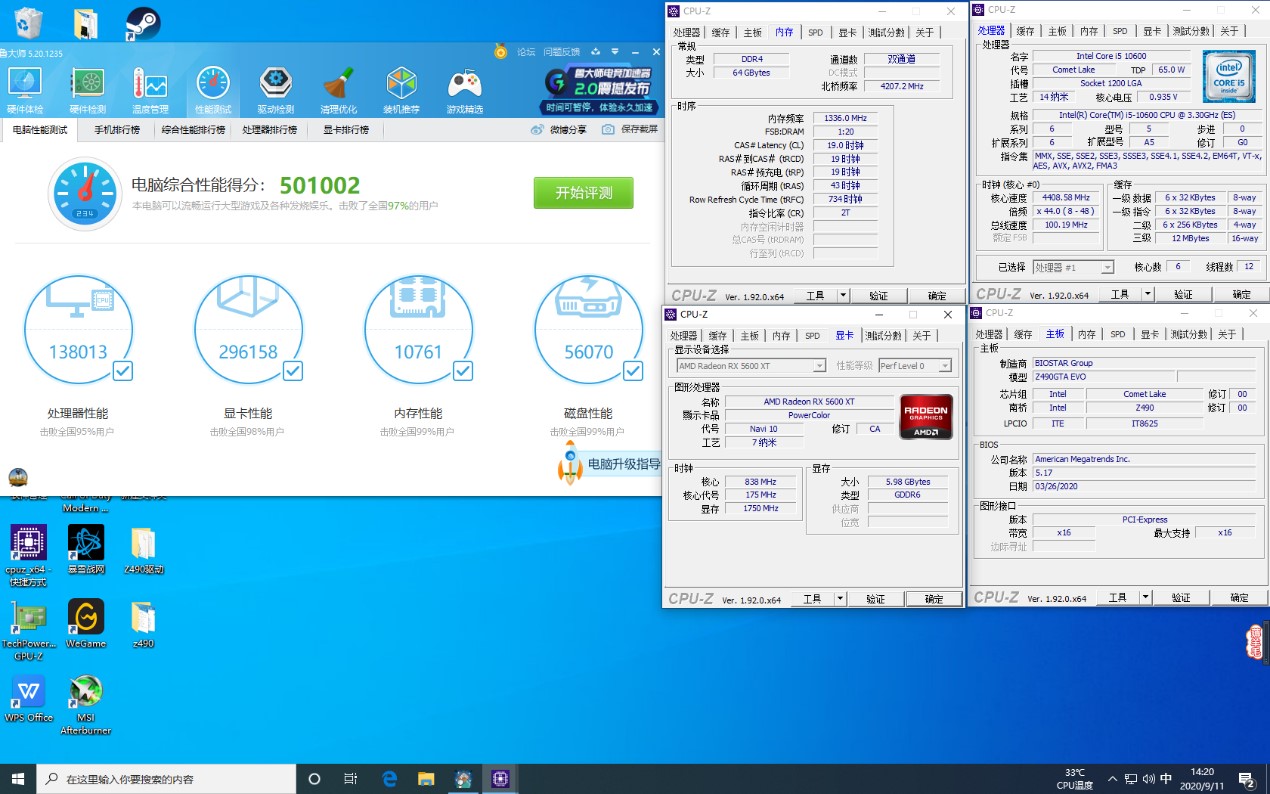Click the green 开始评测 button
Screen dimensions: 1270x794
pos(583,193)
